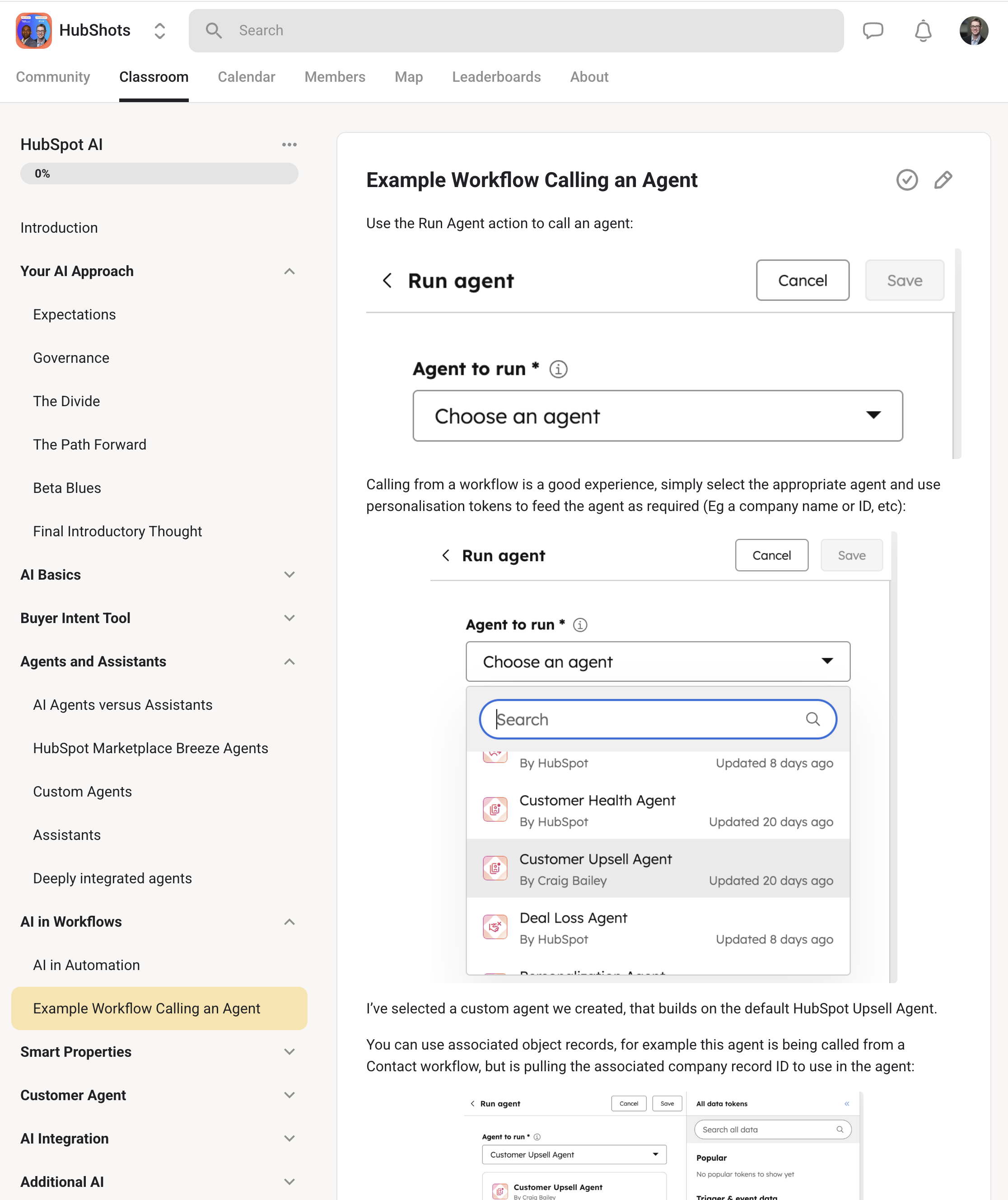
Task: Click the magnifier icon in search bar
Action: click(214, 30)
